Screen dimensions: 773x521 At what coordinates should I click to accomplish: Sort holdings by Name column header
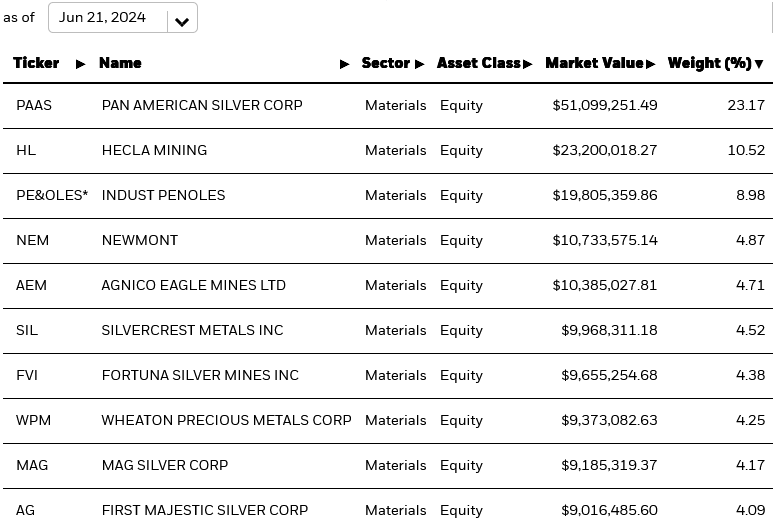pos(120,63)
